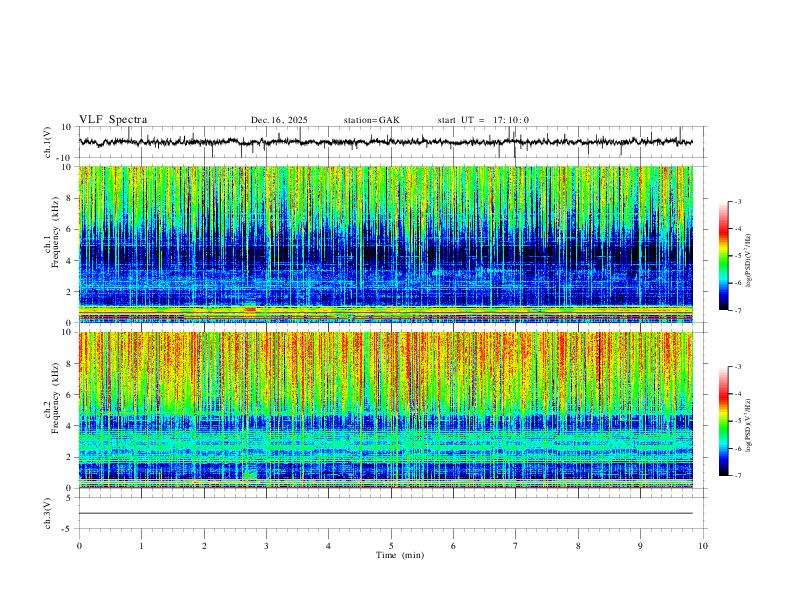Click the ch.1 voltage waveform trace
Screen dimensions: 792x612
tap(385, 142)
